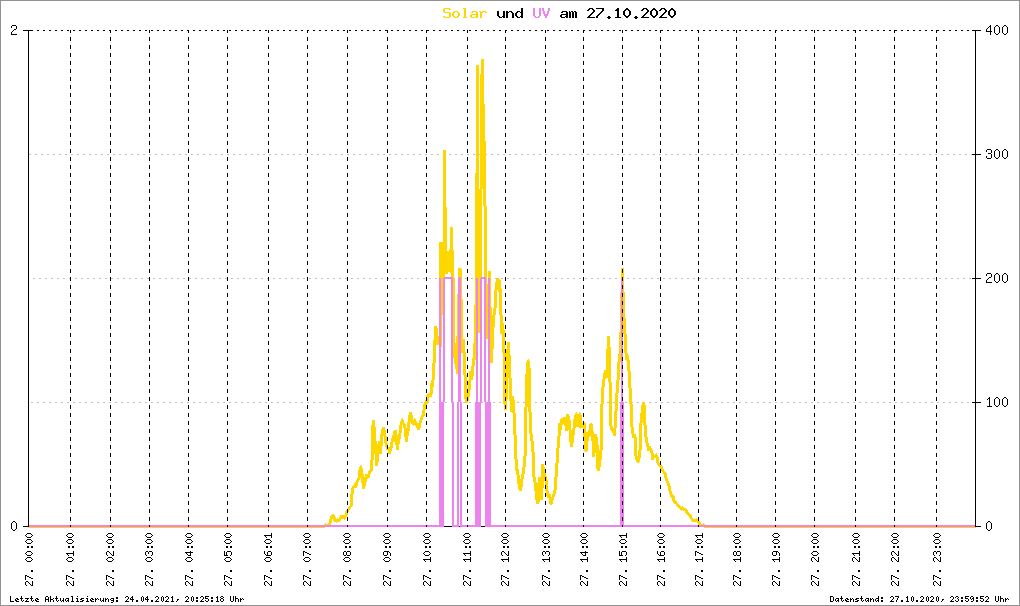
Task: Click the highest solar peak near 11:20
Action: 482,60
